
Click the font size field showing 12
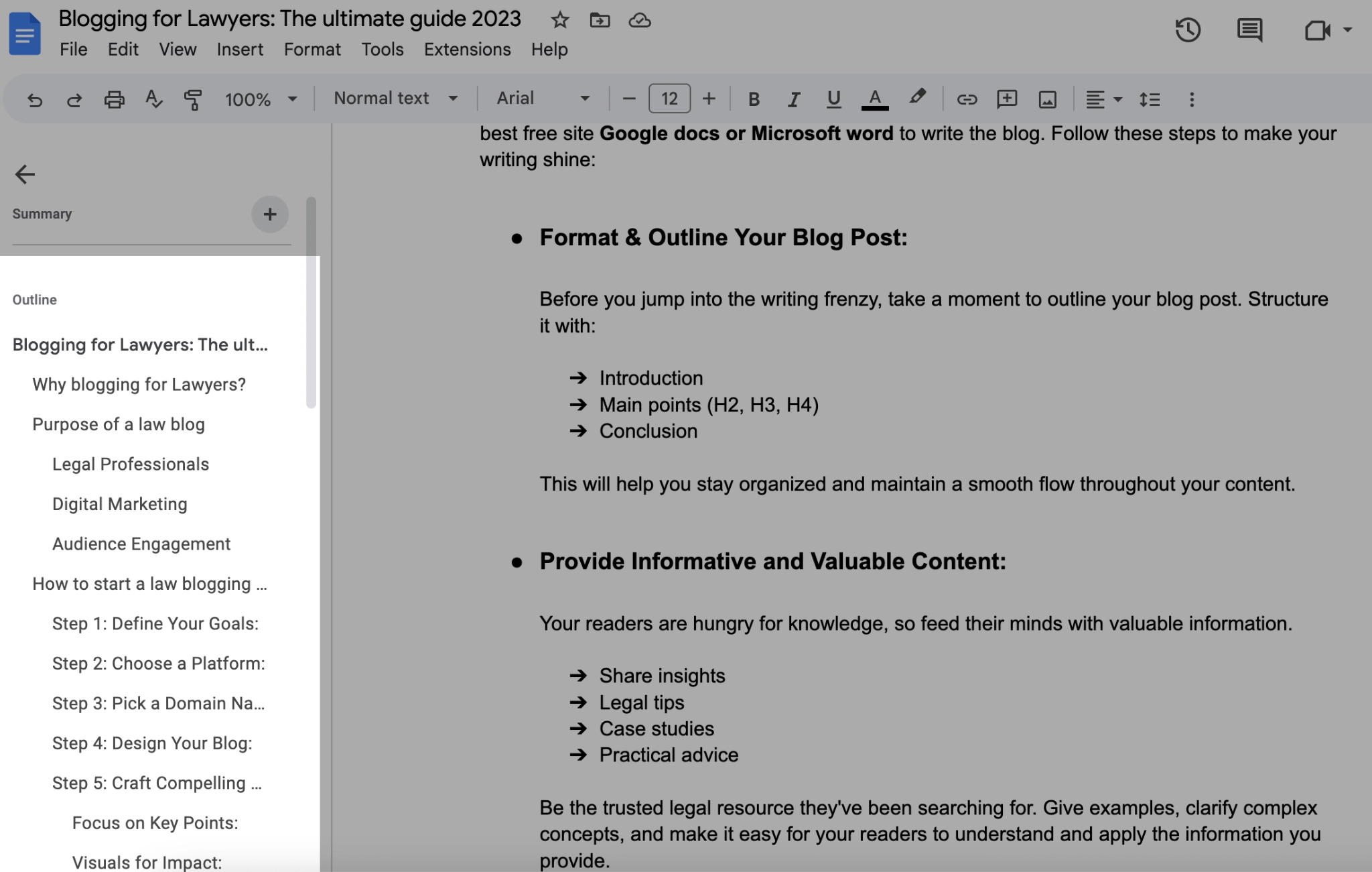pos(669,99)
